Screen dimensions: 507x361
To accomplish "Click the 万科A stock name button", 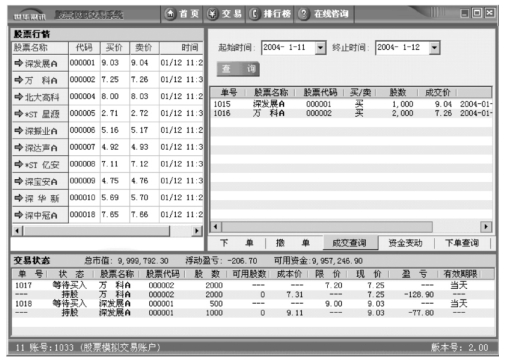I will (x=40, y=80).
